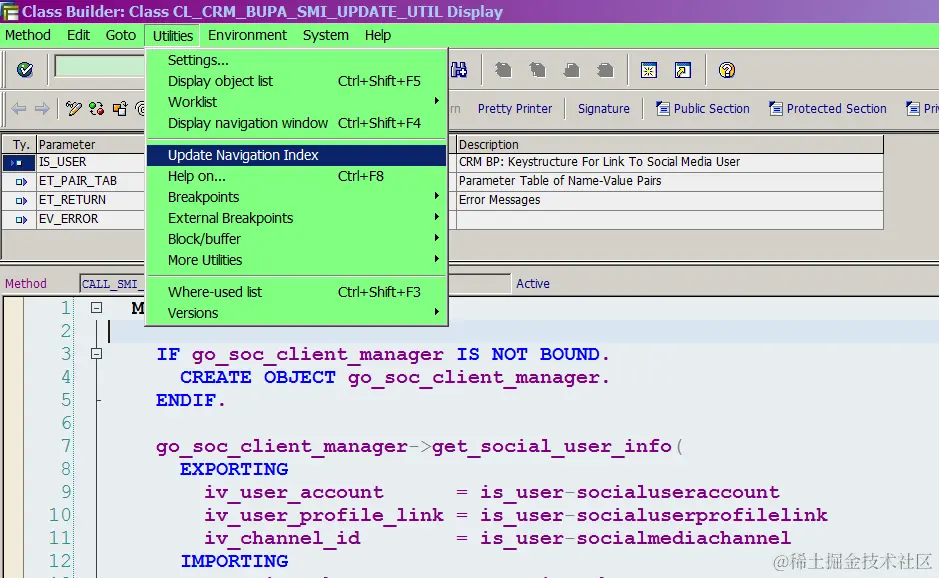Click exporting type icon for EV_ERROR

tap(21, 220)
